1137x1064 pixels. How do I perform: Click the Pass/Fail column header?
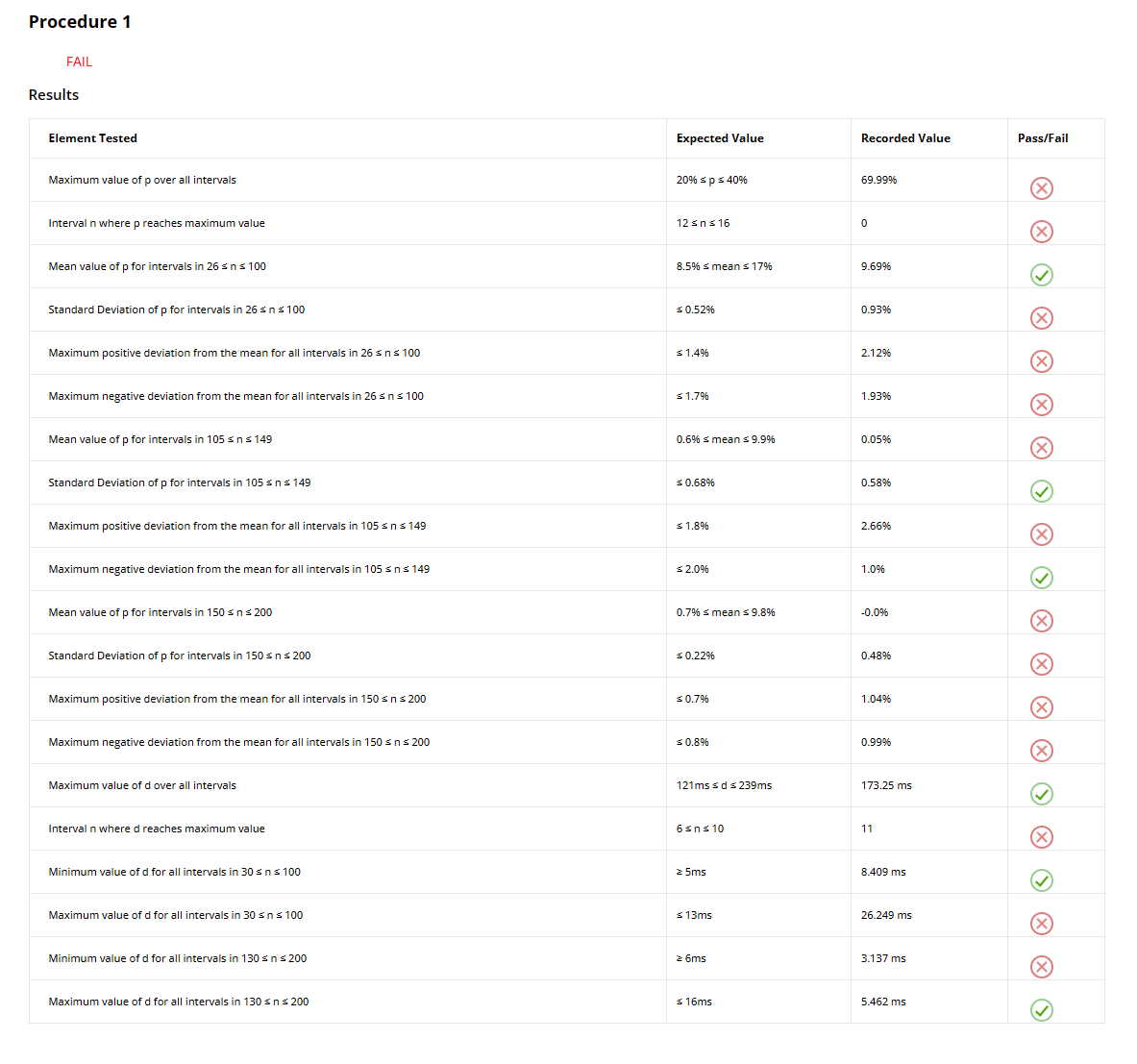pyautogui.click(x=1043, y=138)
